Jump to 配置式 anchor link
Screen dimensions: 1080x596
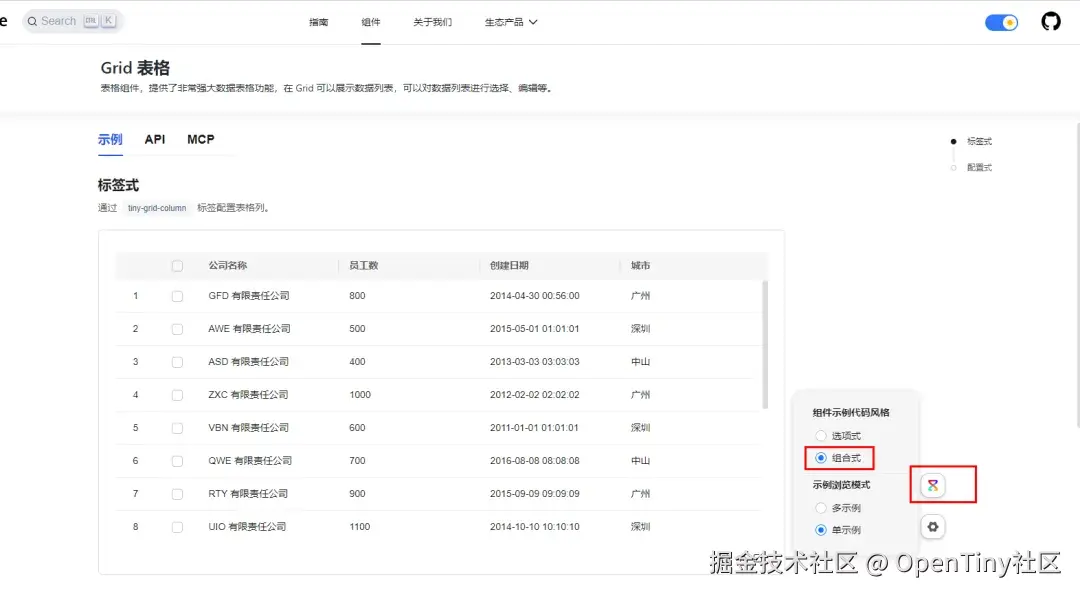click(979, 167)
